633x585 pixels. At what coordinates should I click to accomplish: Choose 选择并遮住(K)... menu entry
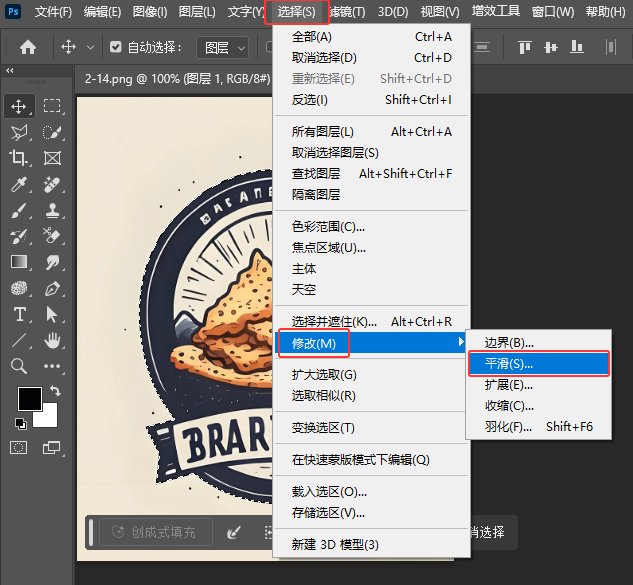point(371,322)
